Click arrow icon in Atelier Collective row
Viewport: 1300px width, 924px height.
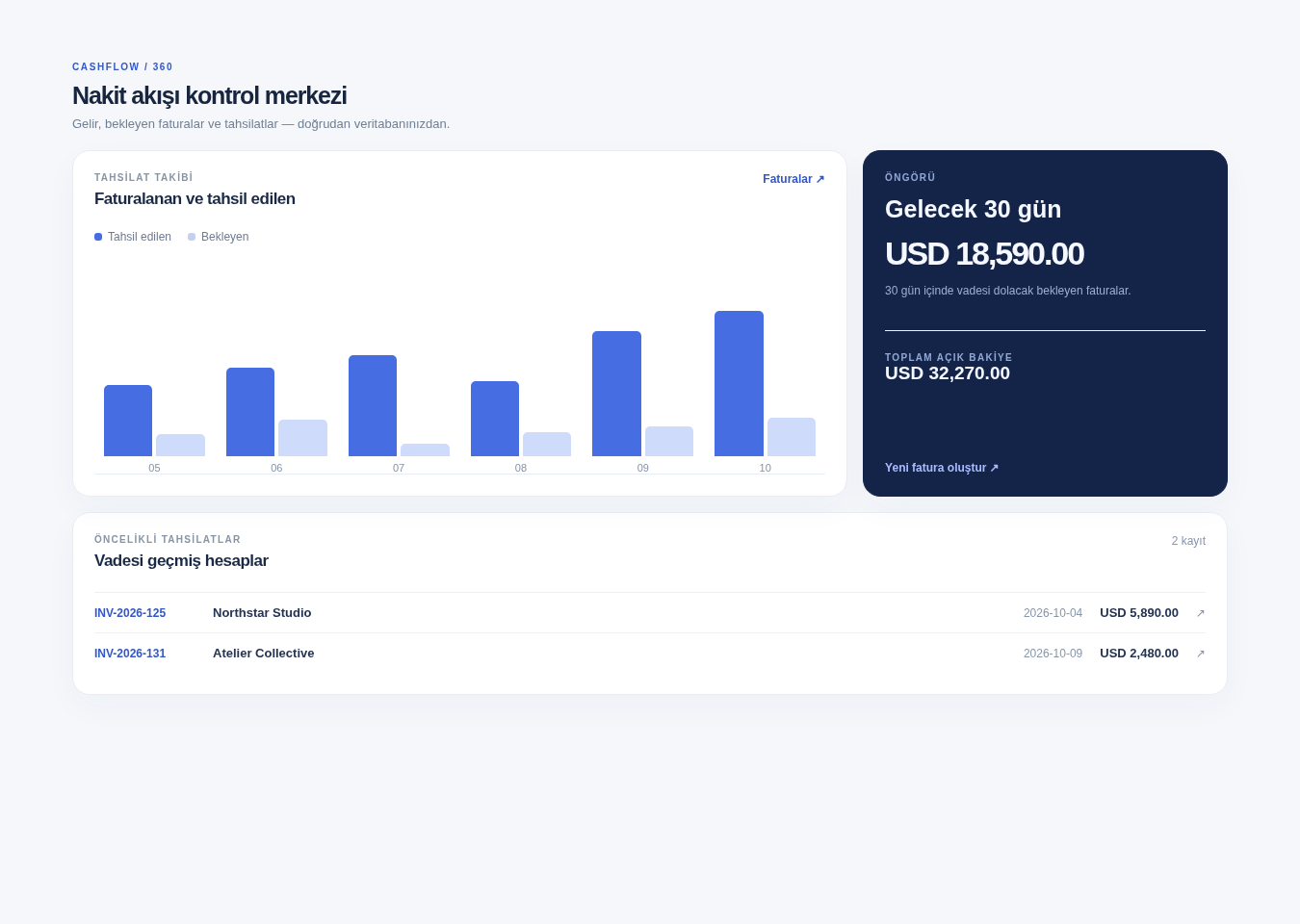(x=1200, y=654)
